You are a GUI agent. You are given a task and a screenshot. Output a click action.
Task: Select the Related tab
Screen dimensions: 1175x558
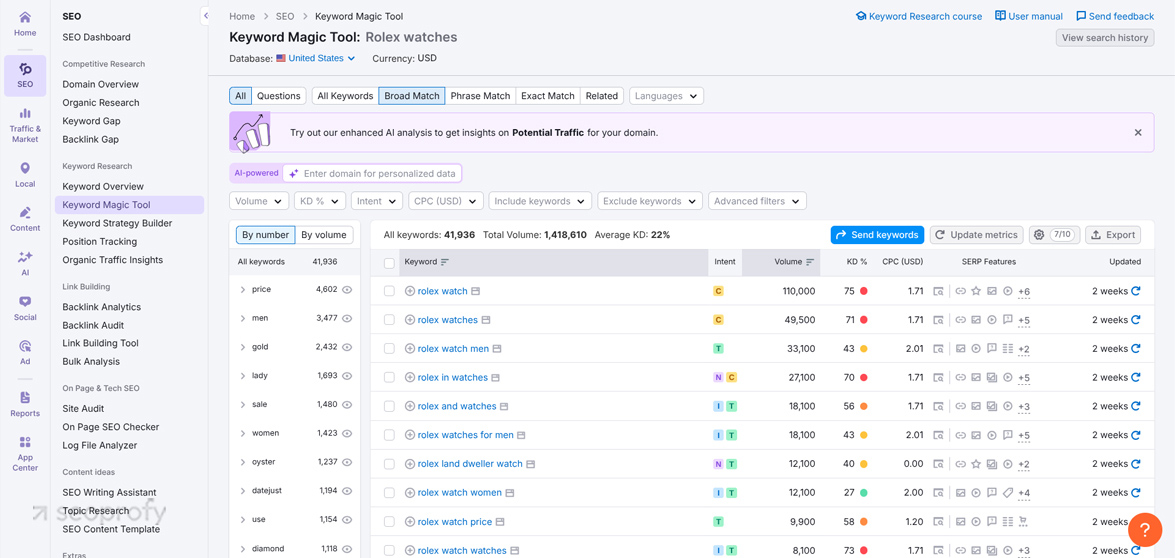(x=602, y=96)
